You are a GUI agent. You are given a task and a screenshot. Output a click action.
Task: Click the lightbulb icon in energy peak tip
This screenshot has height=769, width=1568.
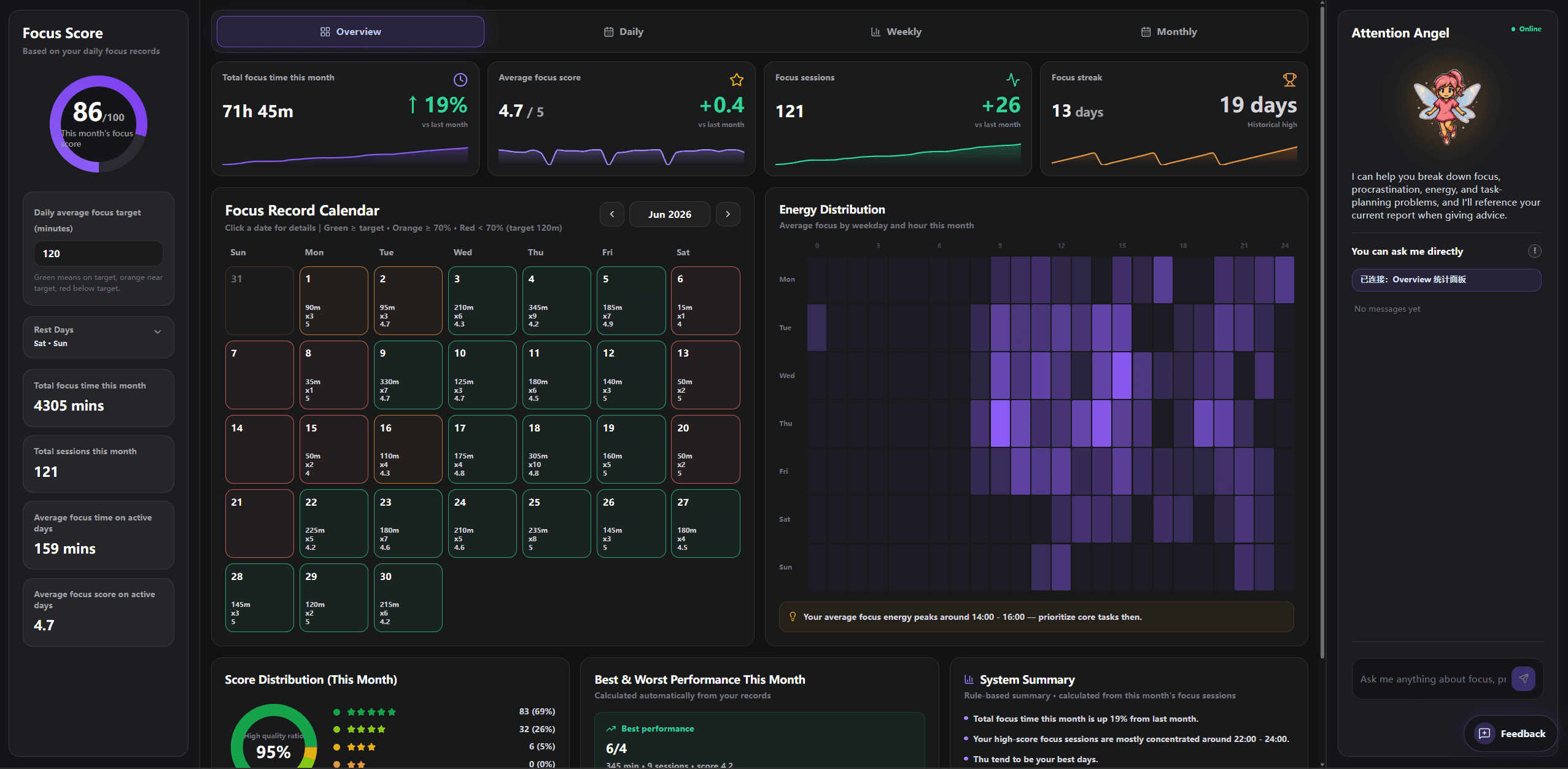click(793, 617)
